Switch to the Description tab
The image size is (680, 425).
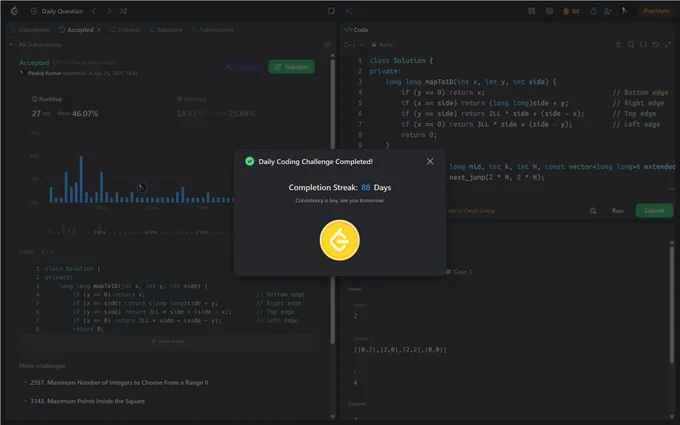tap(30, 30)
